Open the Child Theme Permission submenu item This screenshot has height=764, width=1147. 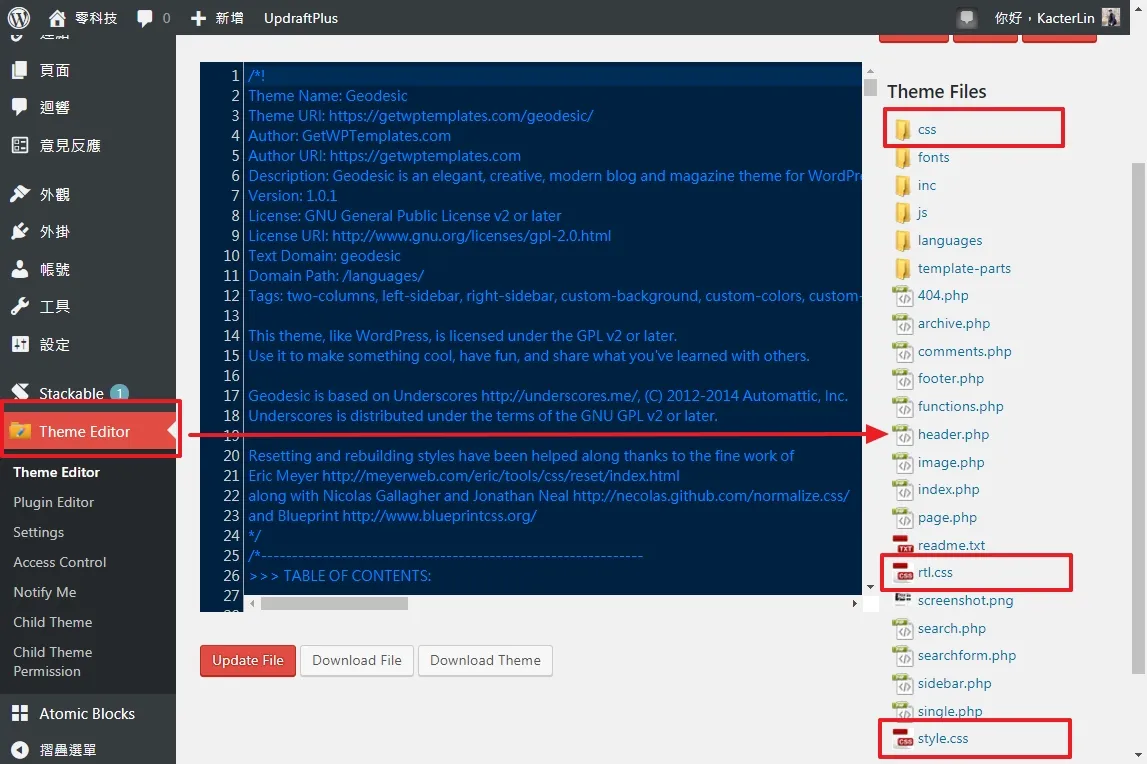pyautogui.click(x=53, y=662)
